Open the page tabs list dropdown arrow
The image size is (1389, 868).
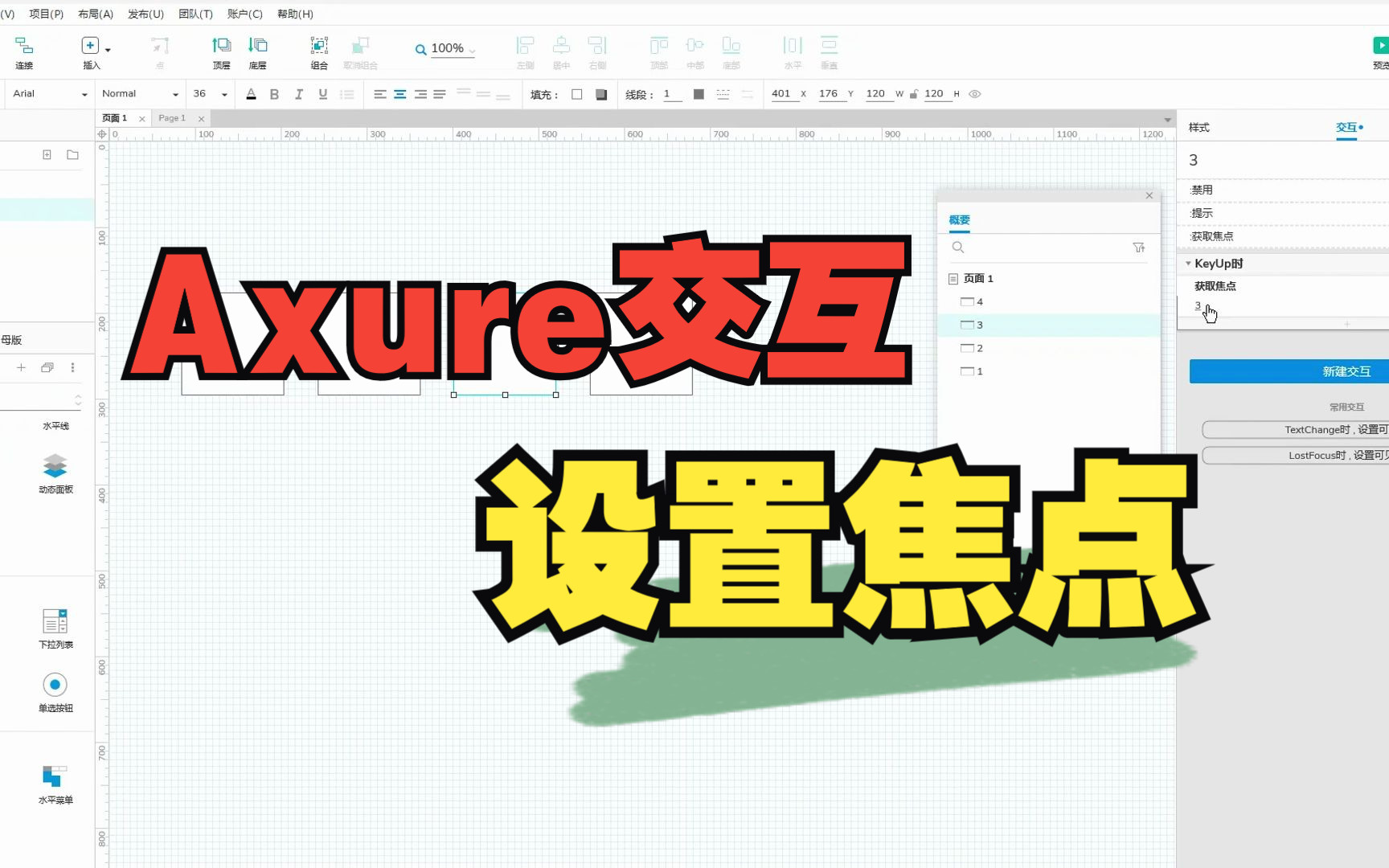tap(1167, 120)
